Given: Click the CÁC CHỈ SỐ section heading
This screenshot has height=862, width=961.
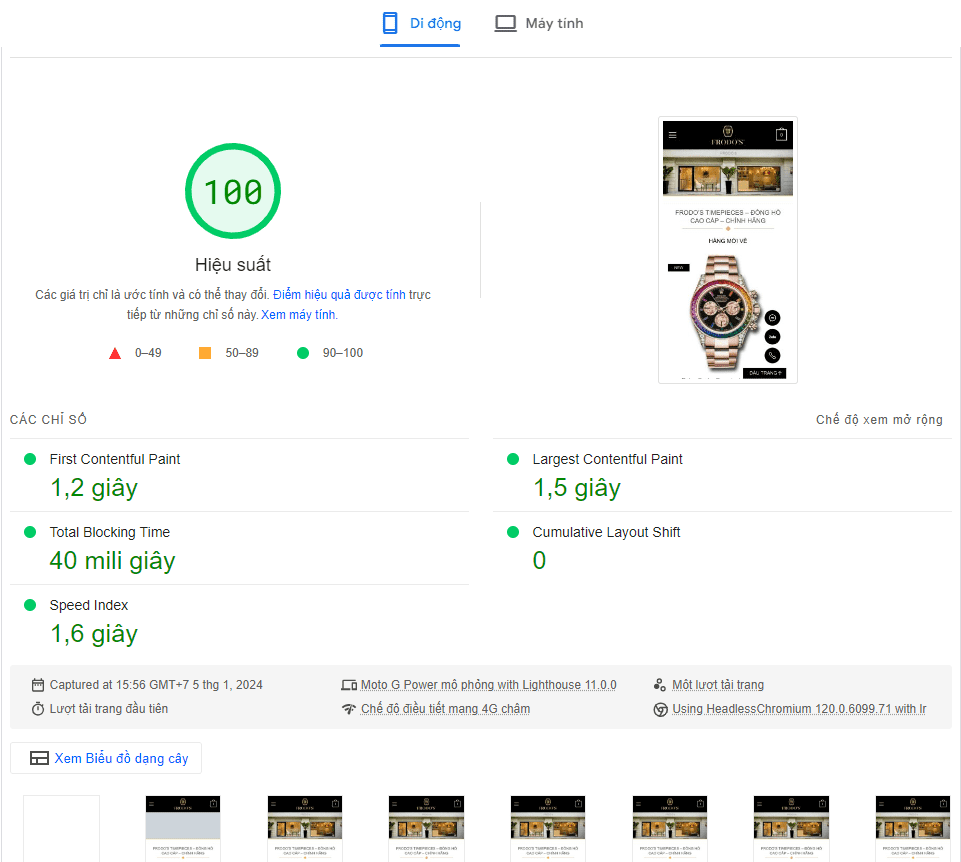Looking at the screenshot, I should 48,419.
